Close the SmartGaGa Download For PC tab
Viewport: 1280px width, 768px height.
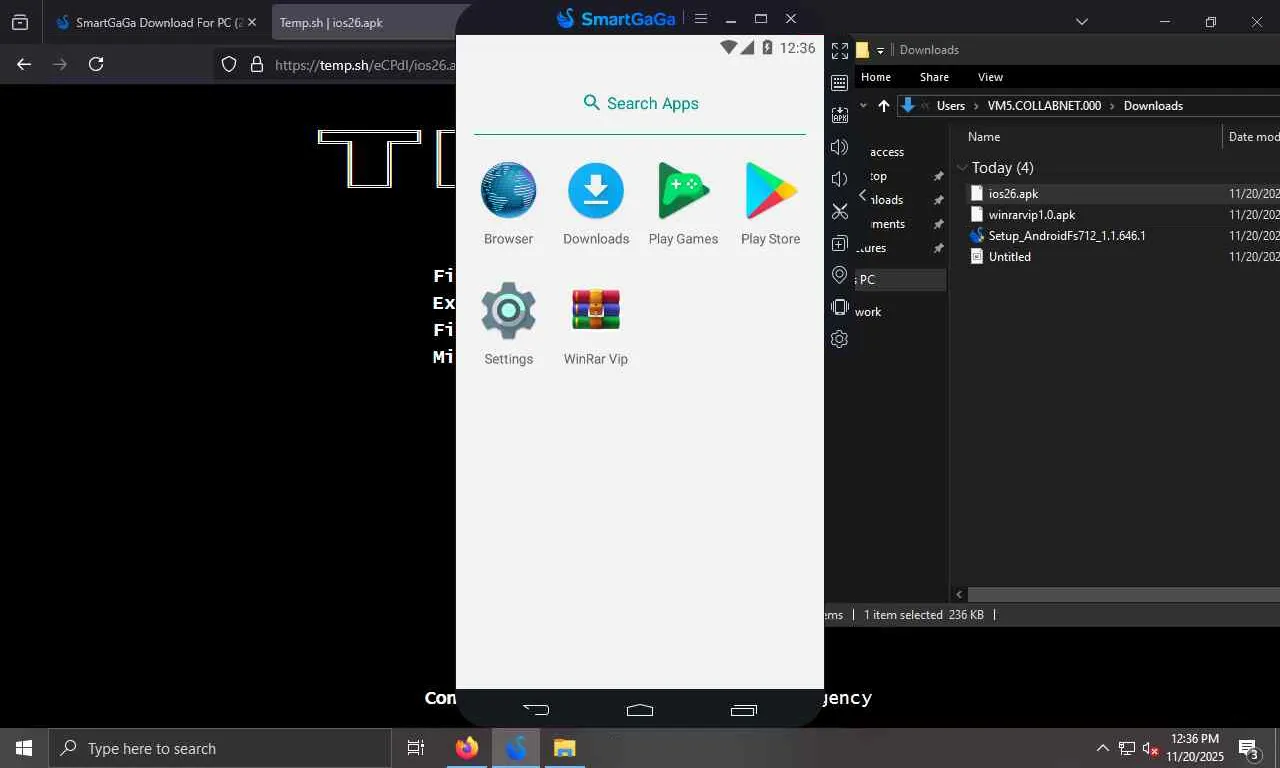point(251,22)
